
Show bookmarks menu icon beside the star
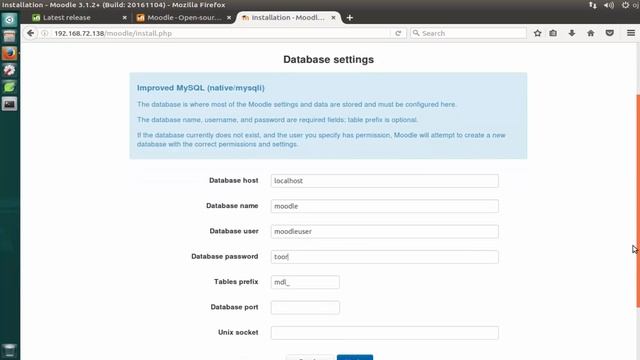pos(553,33)
